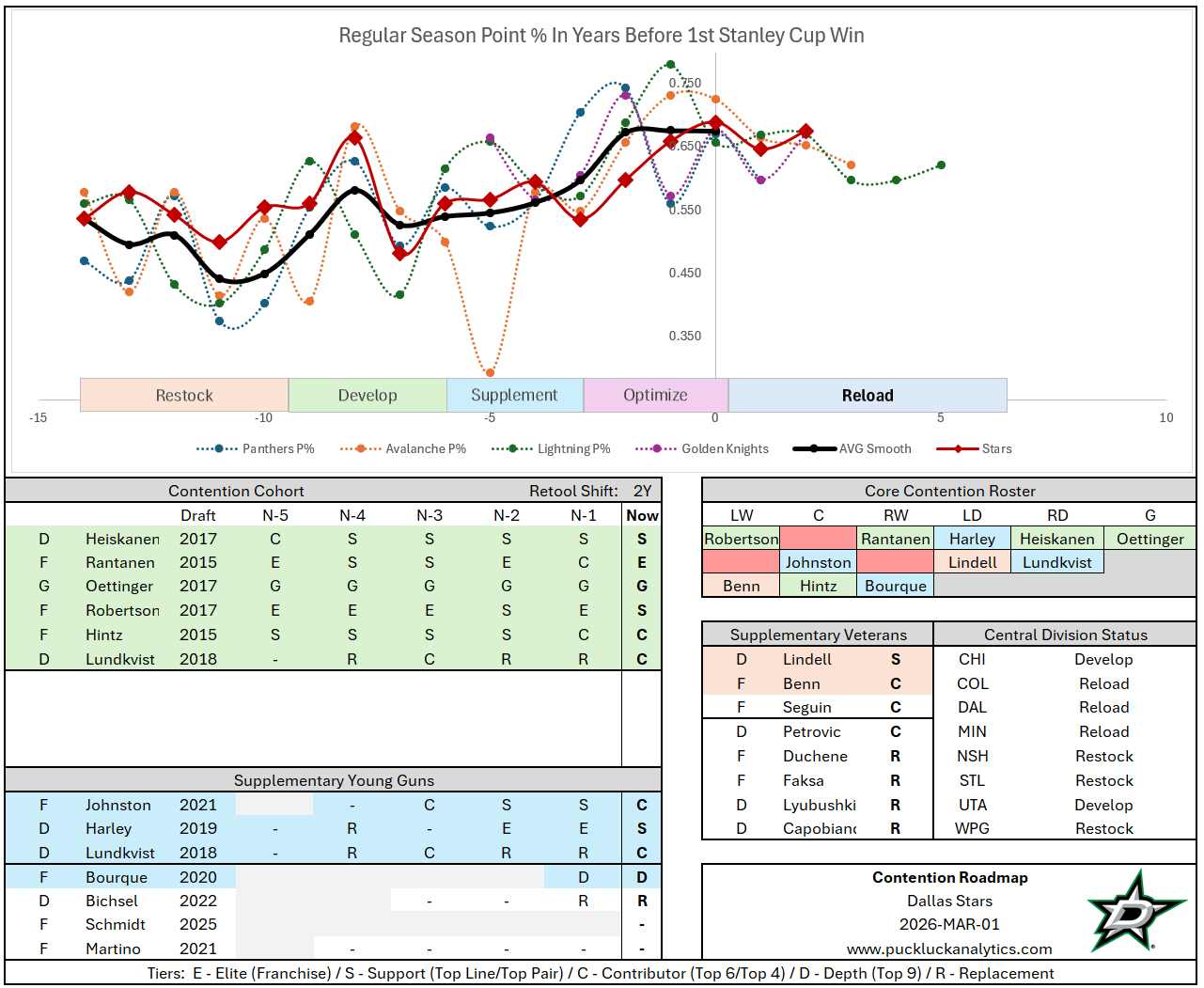Screen dimensions: 1204x988
Task: Click the Golden Knights legend marker
Action: 657,449
